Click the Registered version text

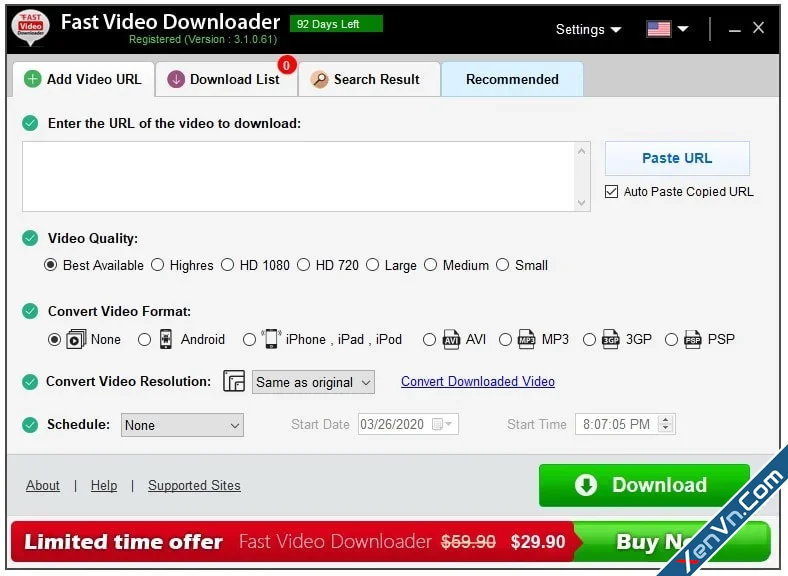(203, 39)
